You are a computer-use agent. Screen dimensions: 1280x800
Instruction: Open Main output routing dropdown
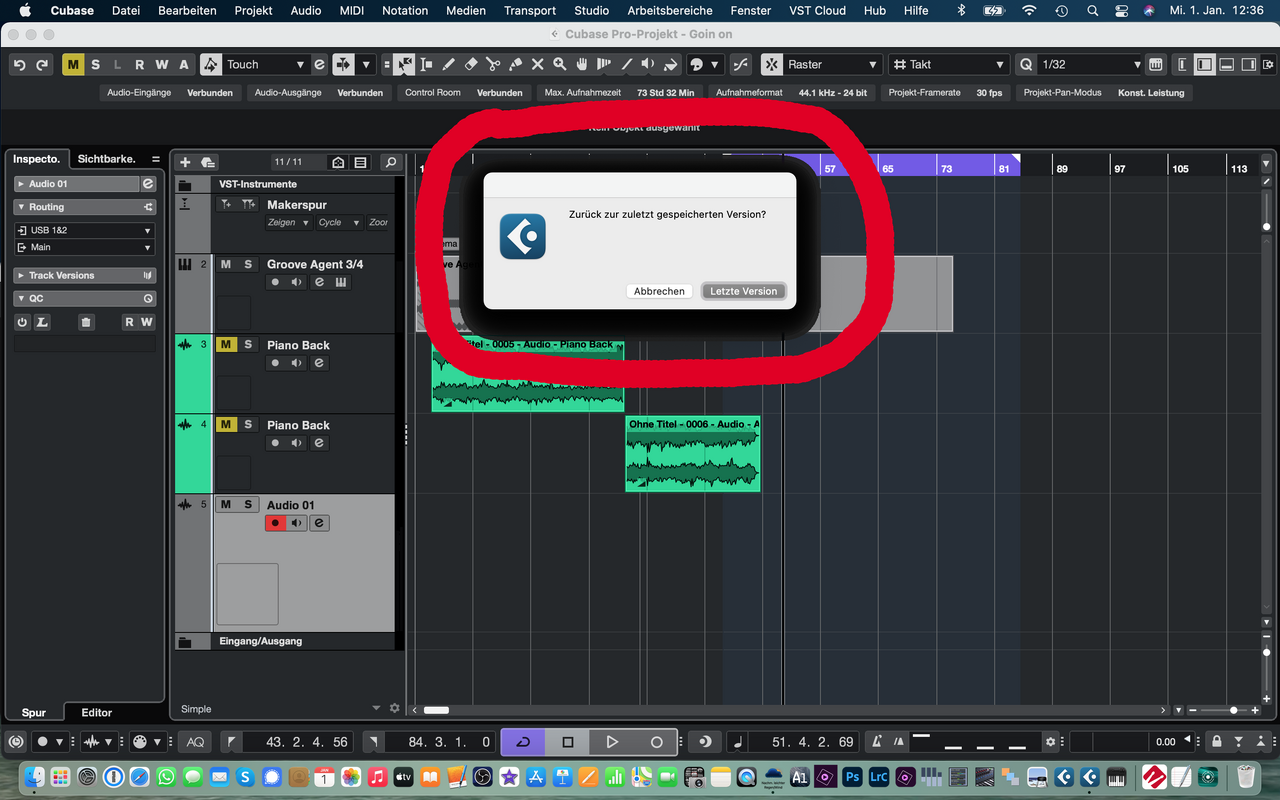[85, 247]
